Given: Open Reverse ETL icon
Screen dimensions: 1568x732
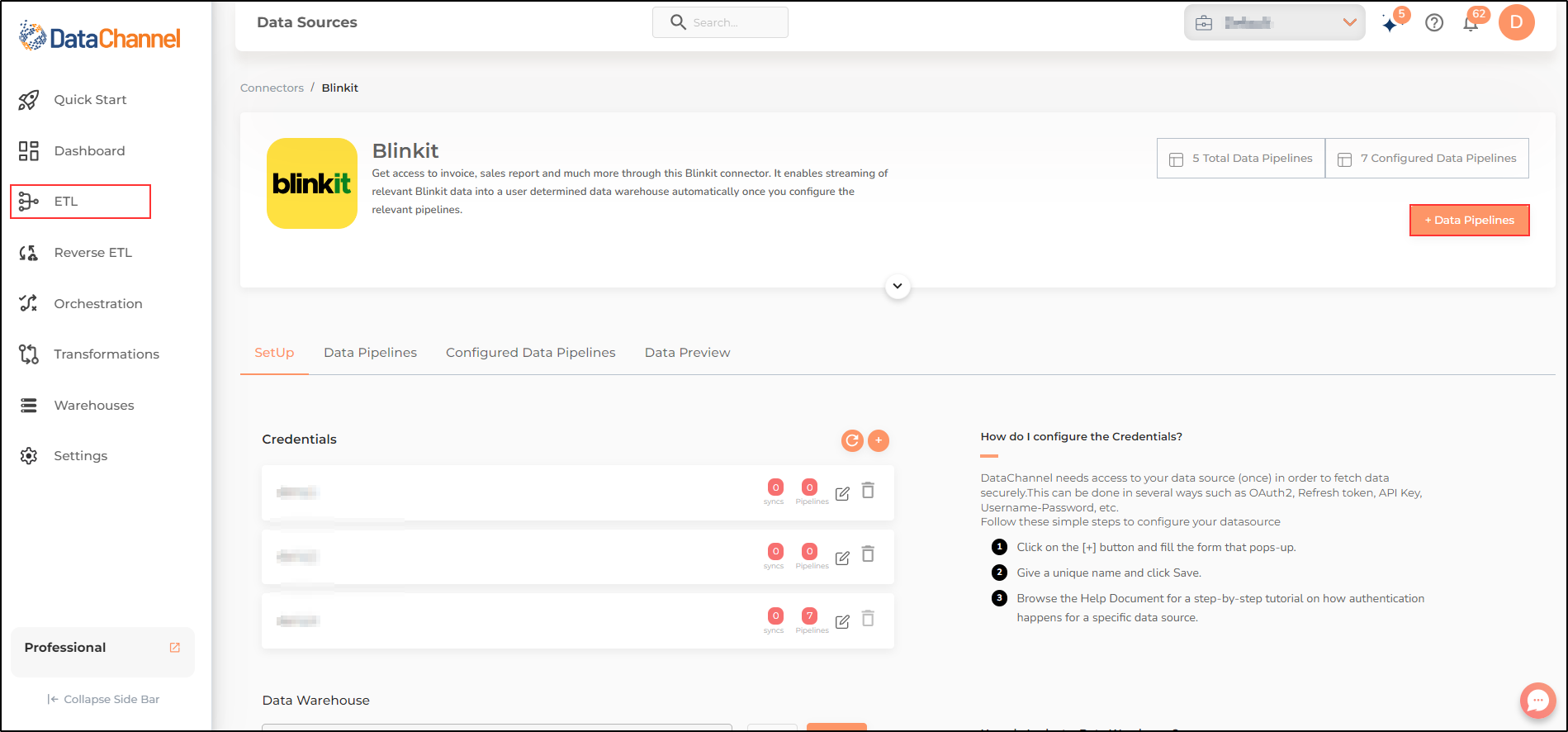Looking at the screenshot, I should coord(29,253).
